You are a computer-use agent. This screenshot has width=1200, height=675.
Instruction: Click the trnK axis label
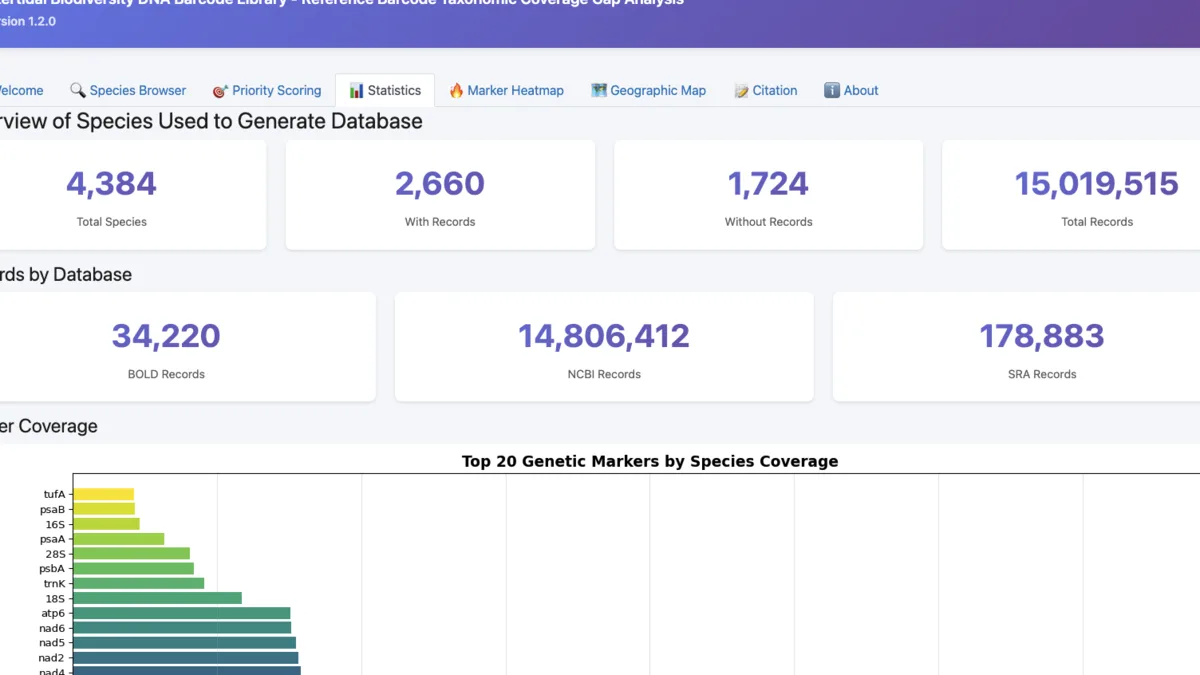click(54, 583)
